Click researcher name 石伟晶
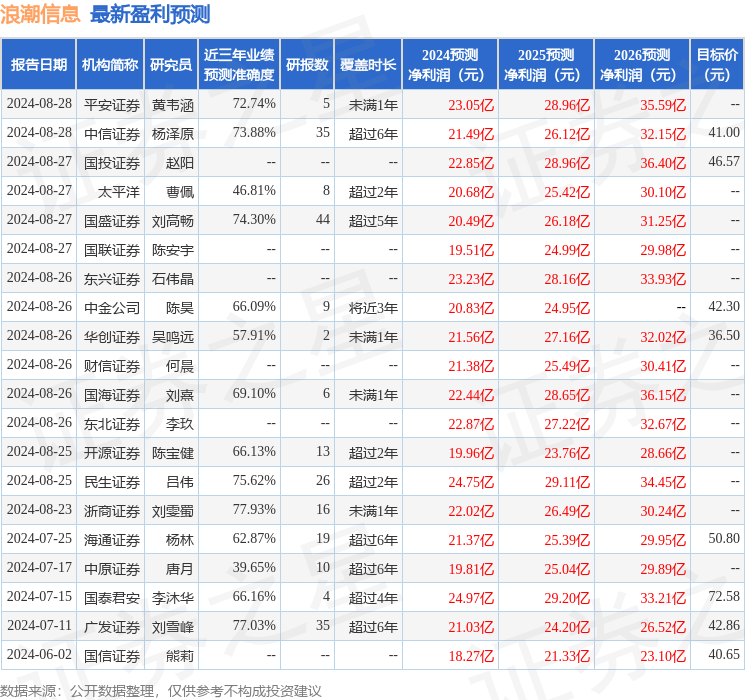 (173, 278)
